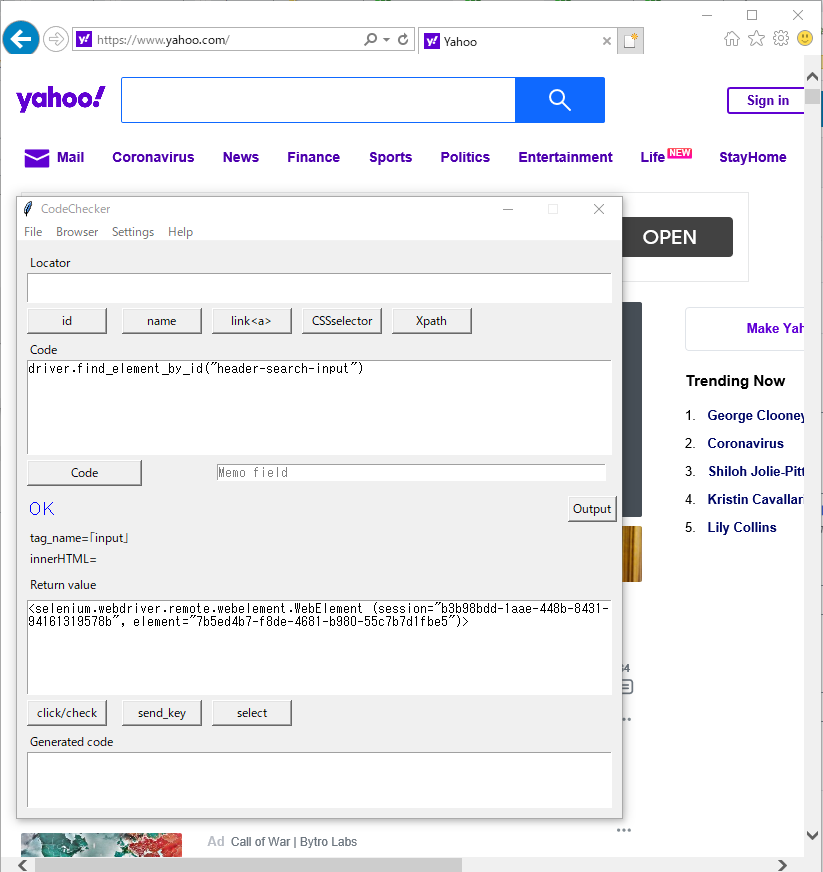Click the OK status text
Image resolution: width=823 pixels, height=872 pixels.
42,509
